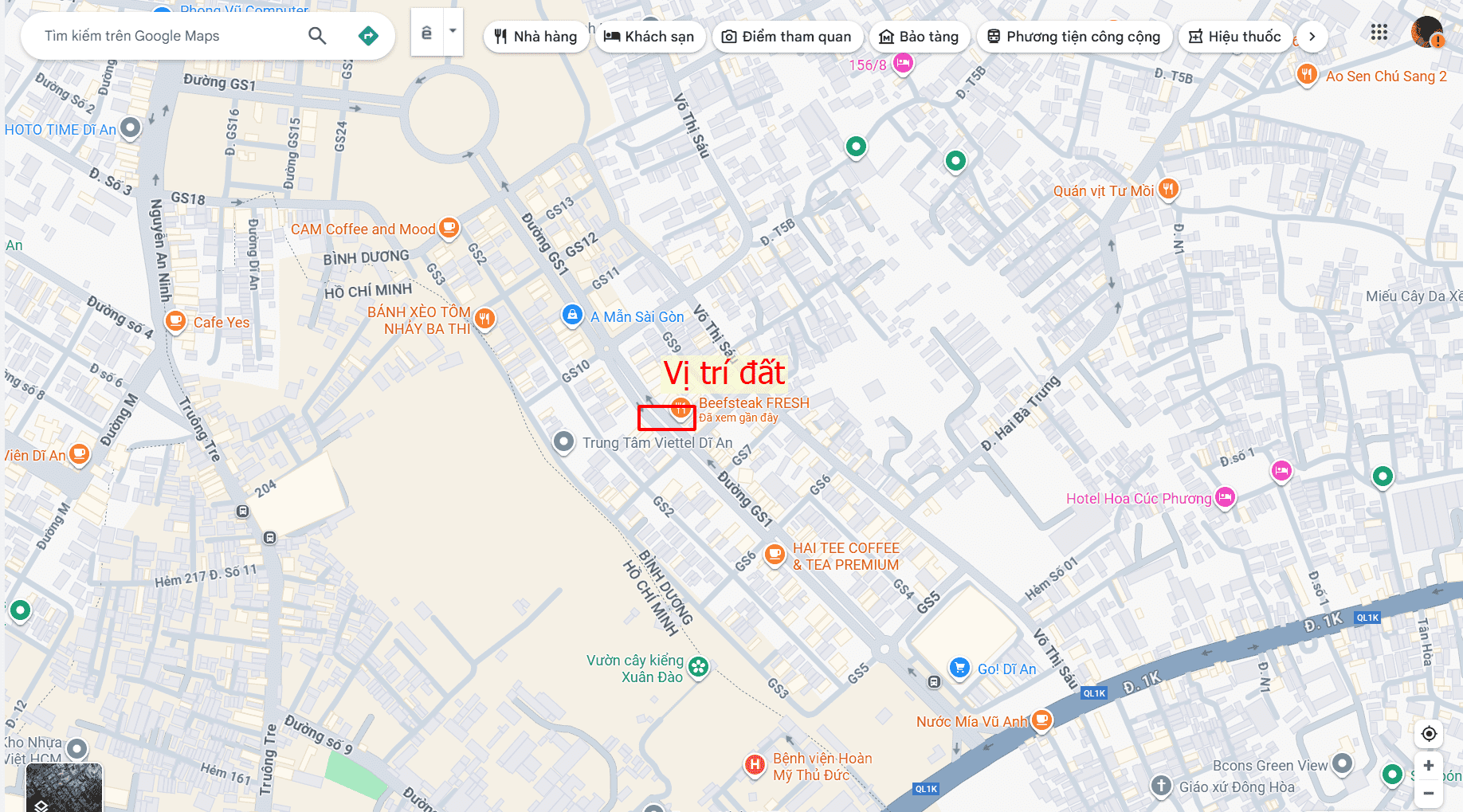Viewport: 1463px width, 812px height.
Task: Switch to satellite layer thumbnail
Action: click(x=64, y=787)
